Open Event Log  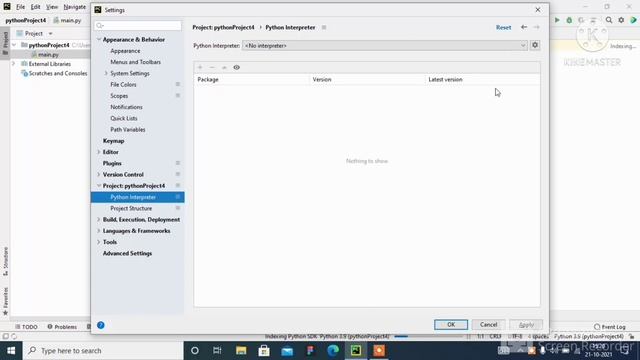pyautogui.click(x=610, y=327)
